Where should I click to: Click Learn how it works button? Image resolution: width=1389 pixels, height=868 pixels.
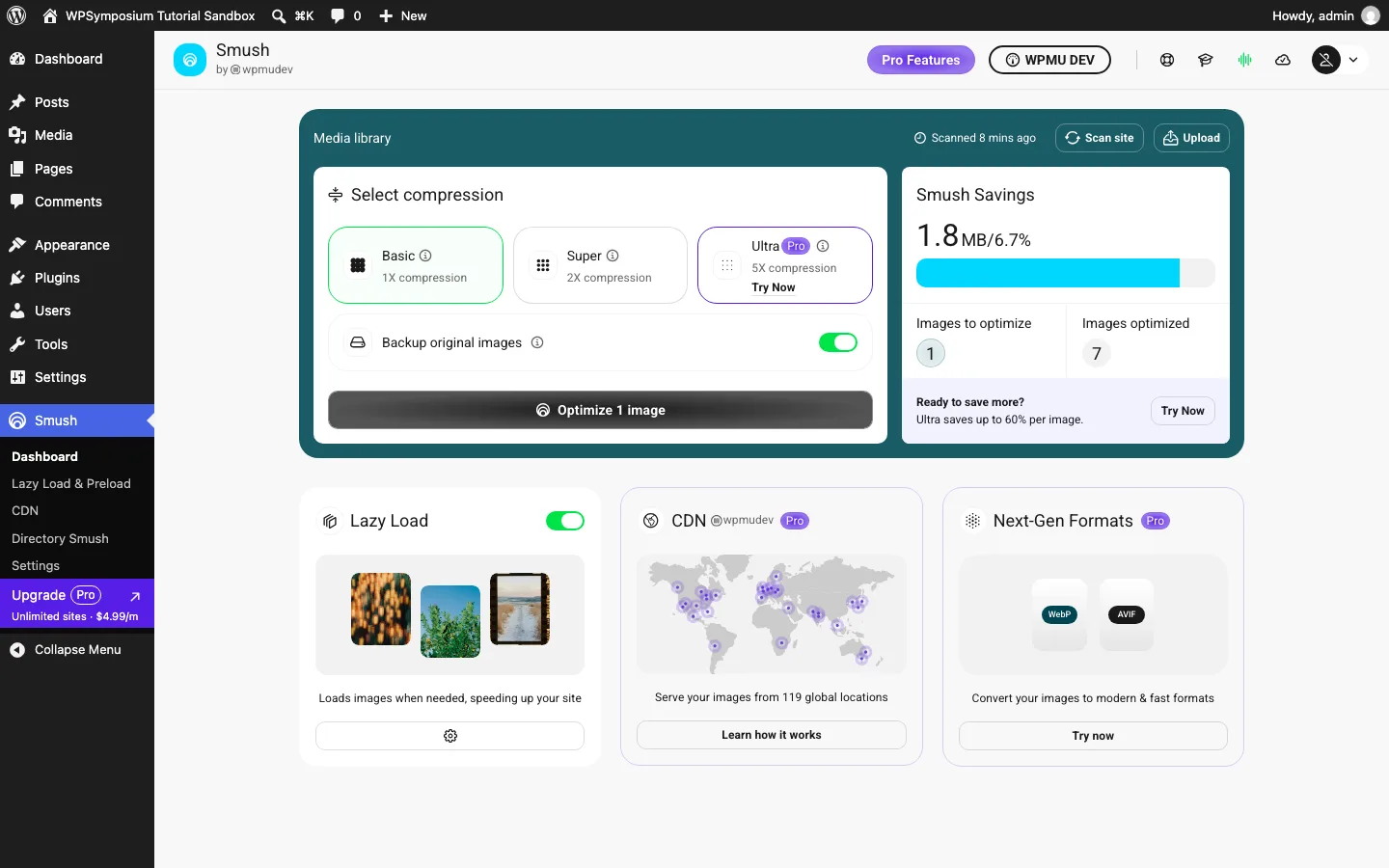772,735
